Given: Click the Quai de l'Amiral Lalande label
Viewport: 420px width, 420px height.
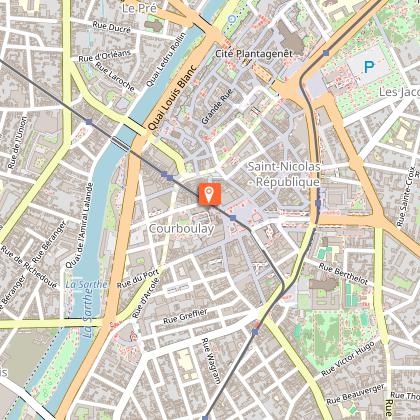Looking at the screenshot, I should click(79, 225).
